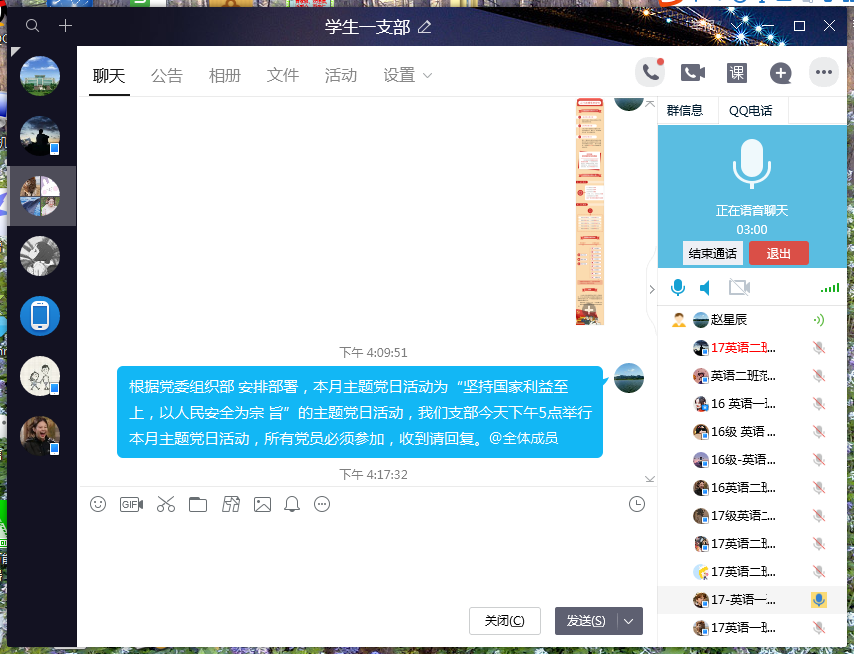
Task: Click the emoji face icon in chat toolbar
Action: point(98,504)
